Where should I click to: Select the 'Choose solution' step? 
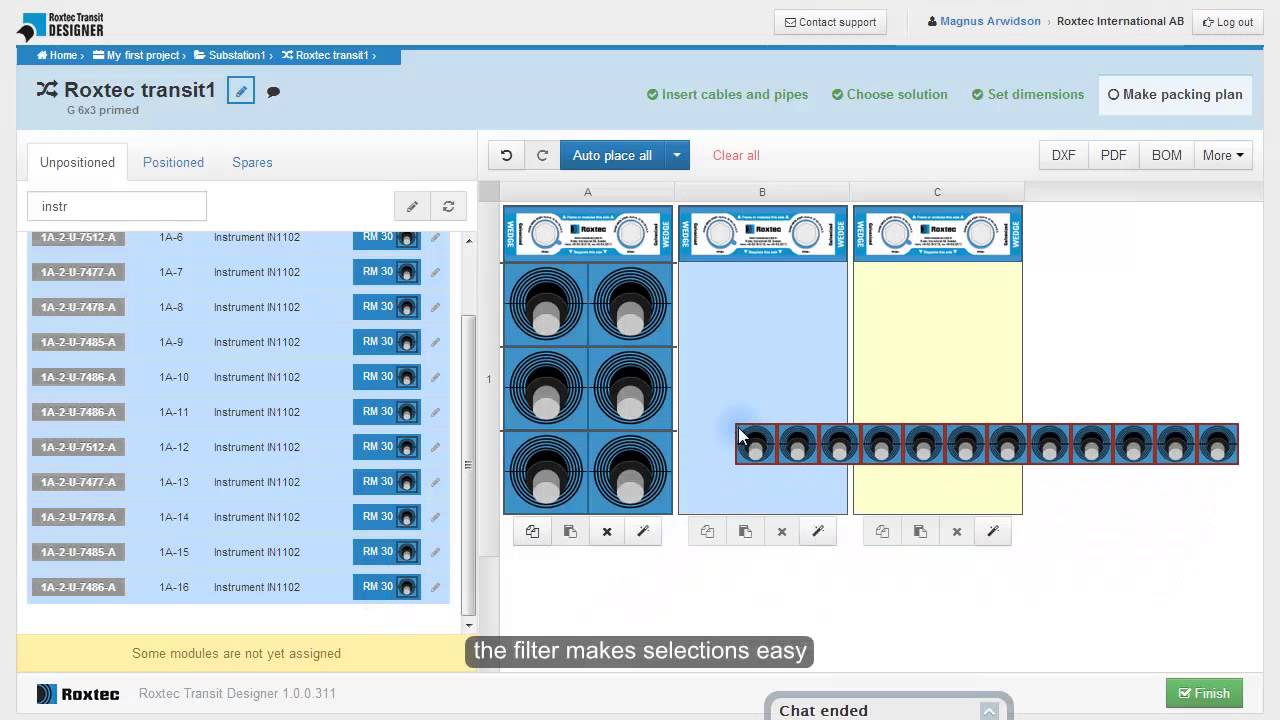889,94
